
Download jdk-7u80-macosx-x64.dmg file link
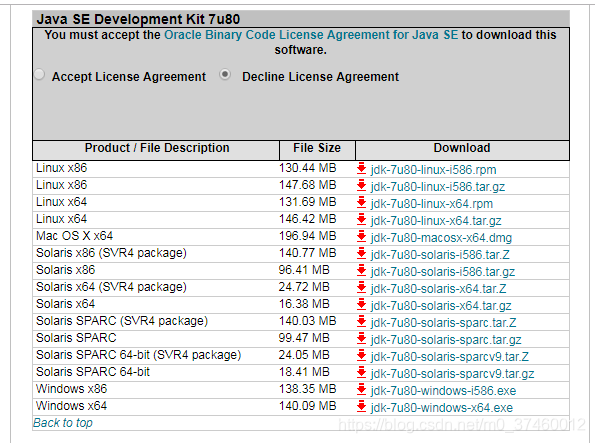tap(441, 238)
